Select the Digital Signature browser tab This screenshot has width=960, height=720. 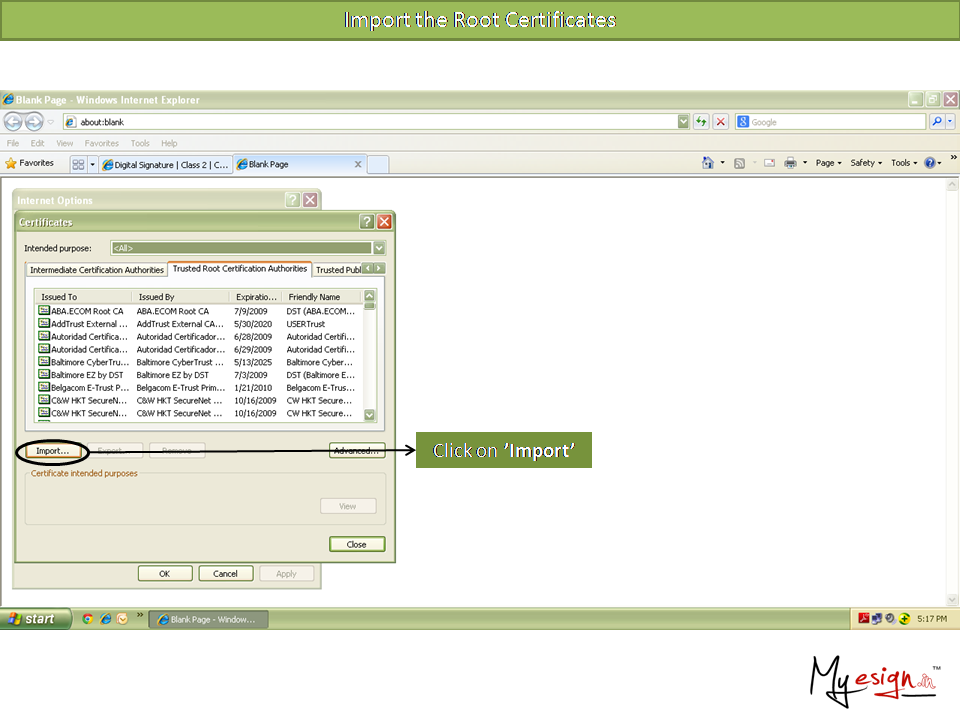click(x=165, y=164)
